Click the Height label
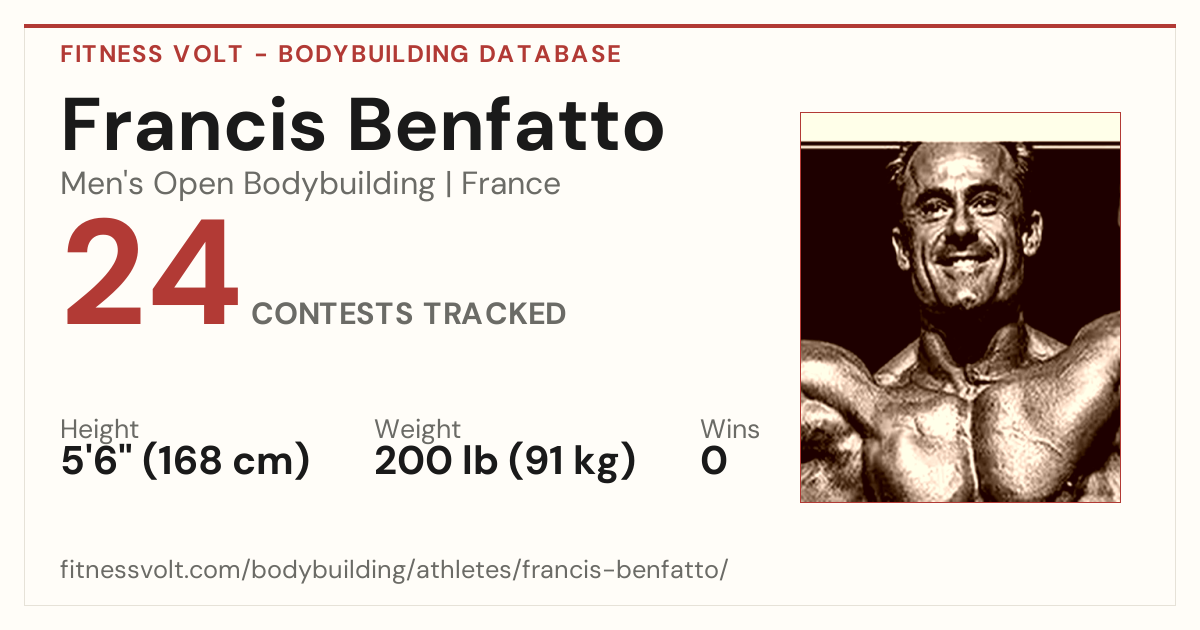This screenshot has height=630, width=1200. coord(99,430)
